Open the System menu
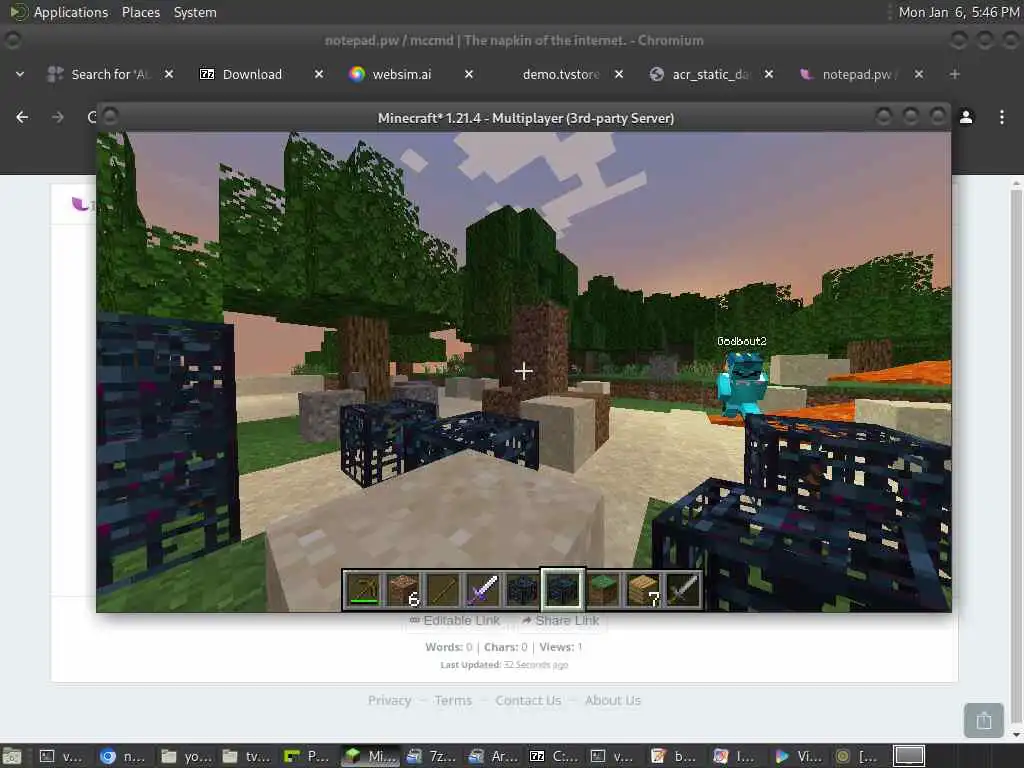The width and height of the screenshot is (1024, 768). click(x=195, y=12)
